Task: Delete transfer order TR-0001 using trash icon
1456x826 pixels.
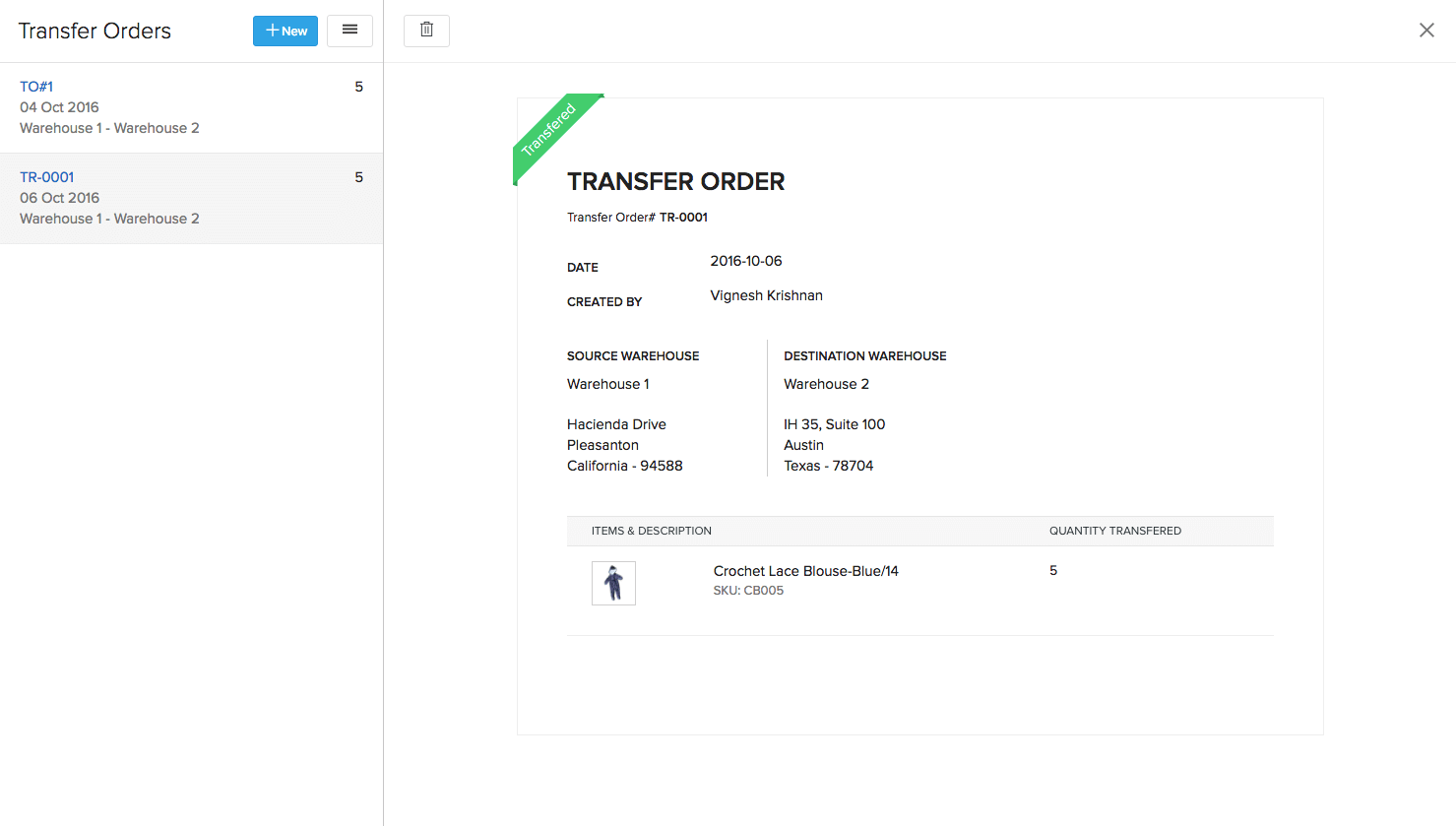Action: point(426,30)
